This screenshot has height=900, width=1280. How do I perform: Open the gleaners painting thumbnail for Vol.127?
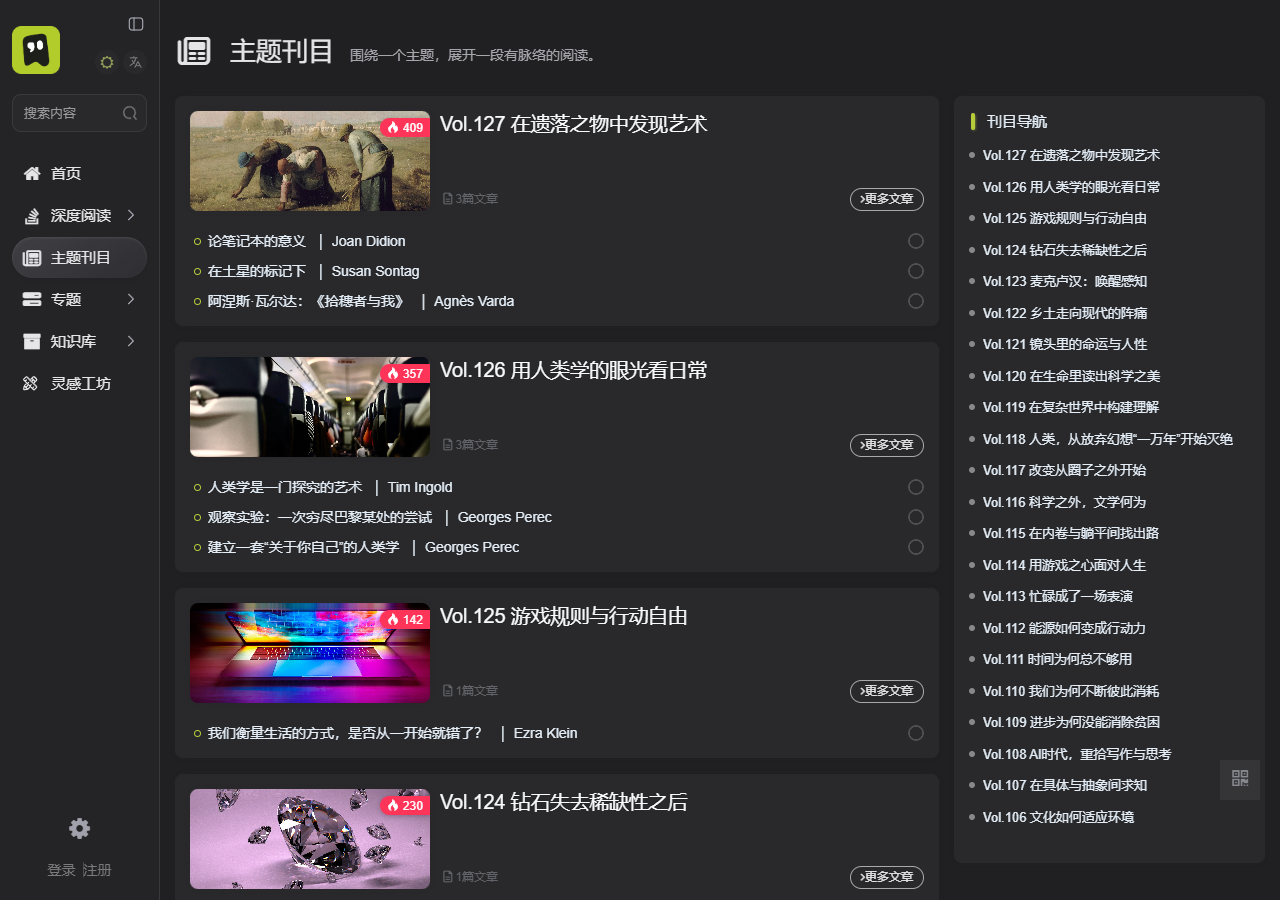click(x=310, y=161)
